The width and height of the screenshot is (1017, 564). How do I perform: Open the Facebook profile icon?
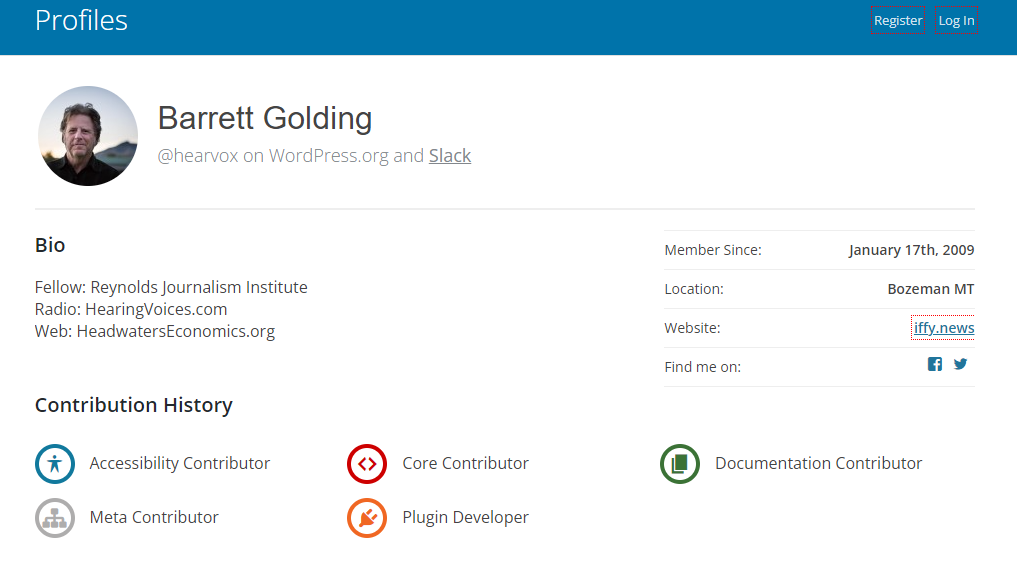(x=935, y=364)
